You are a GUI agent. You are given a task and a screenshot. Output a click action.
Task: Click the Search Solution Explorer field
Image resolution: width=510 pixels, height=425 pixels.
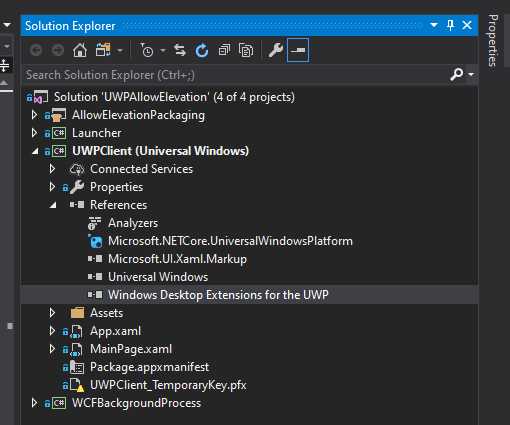(235, 75)
